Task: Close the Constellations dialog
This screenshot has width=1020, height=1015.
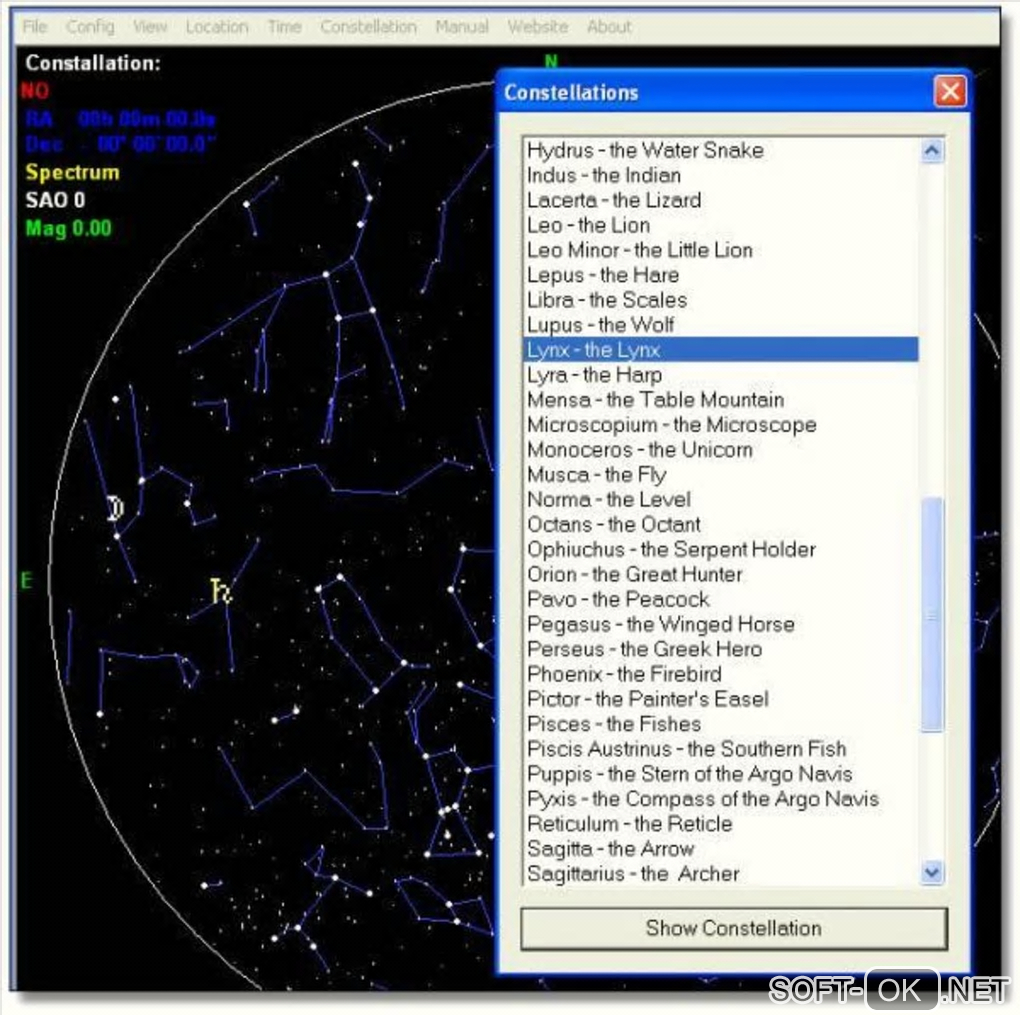Action: [949, 92]
